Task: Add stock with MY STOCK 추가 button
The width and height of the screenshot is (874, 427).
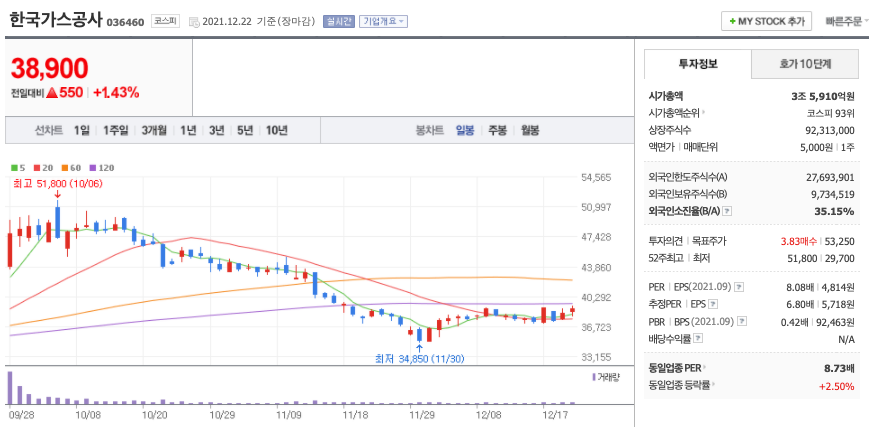Action: tap(766, 22)
